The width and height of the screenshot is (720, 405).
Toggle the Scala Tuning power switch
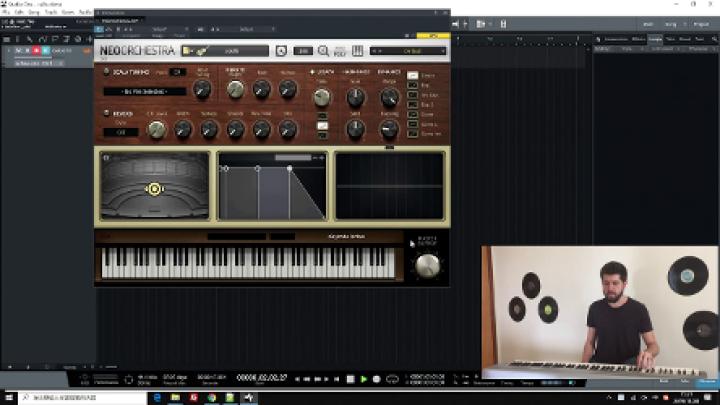coord(106,72)
